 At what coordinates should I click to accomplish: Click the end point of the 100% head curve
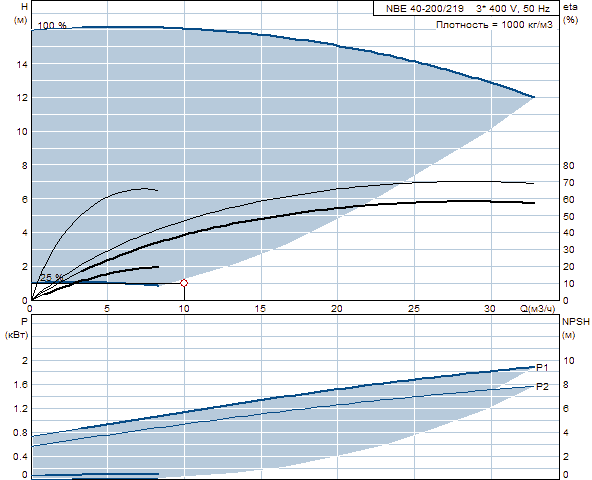(x=534, y=97)
